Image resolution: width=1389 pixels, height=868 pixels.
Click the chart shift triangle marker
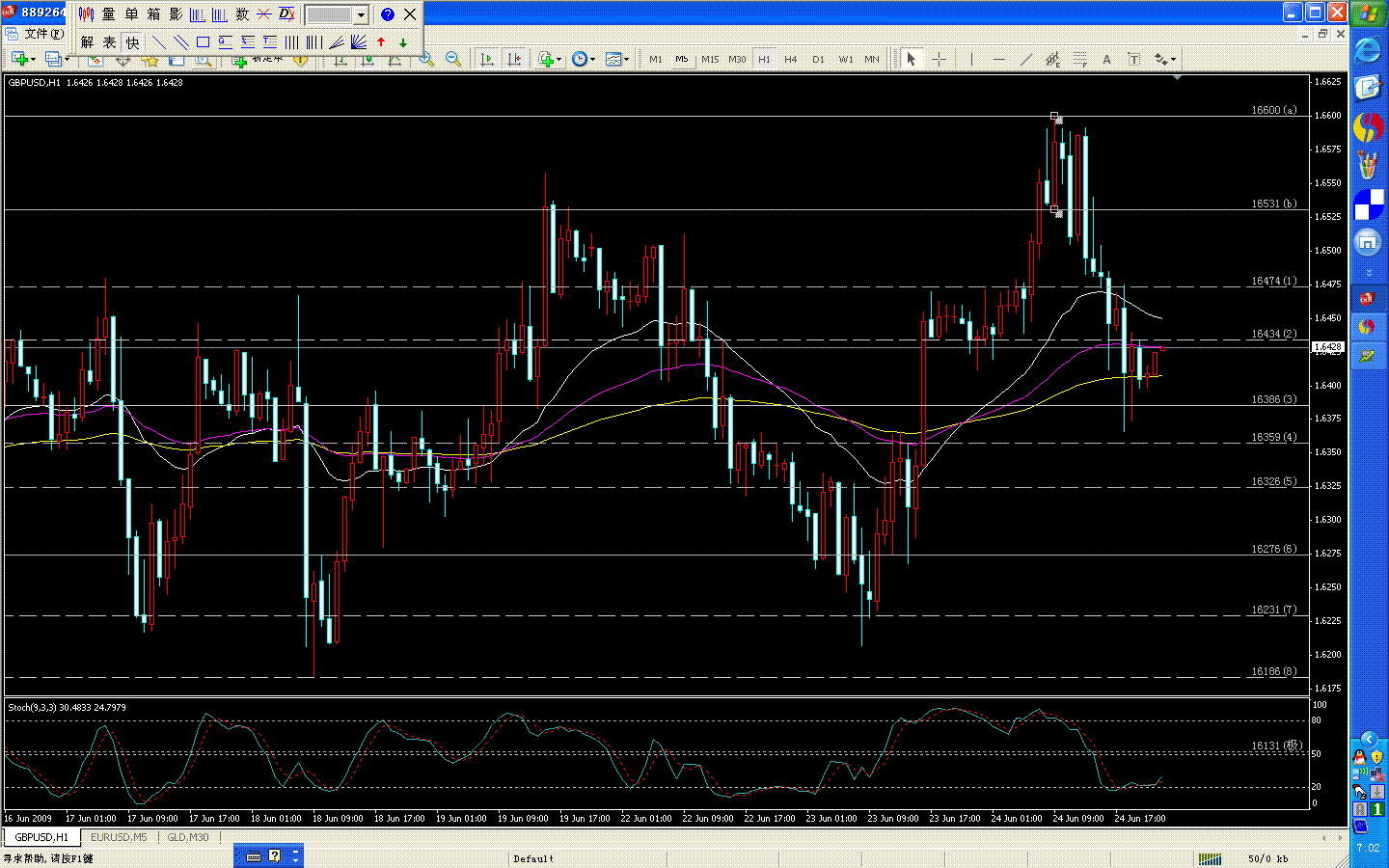[x=1177, y=78]
